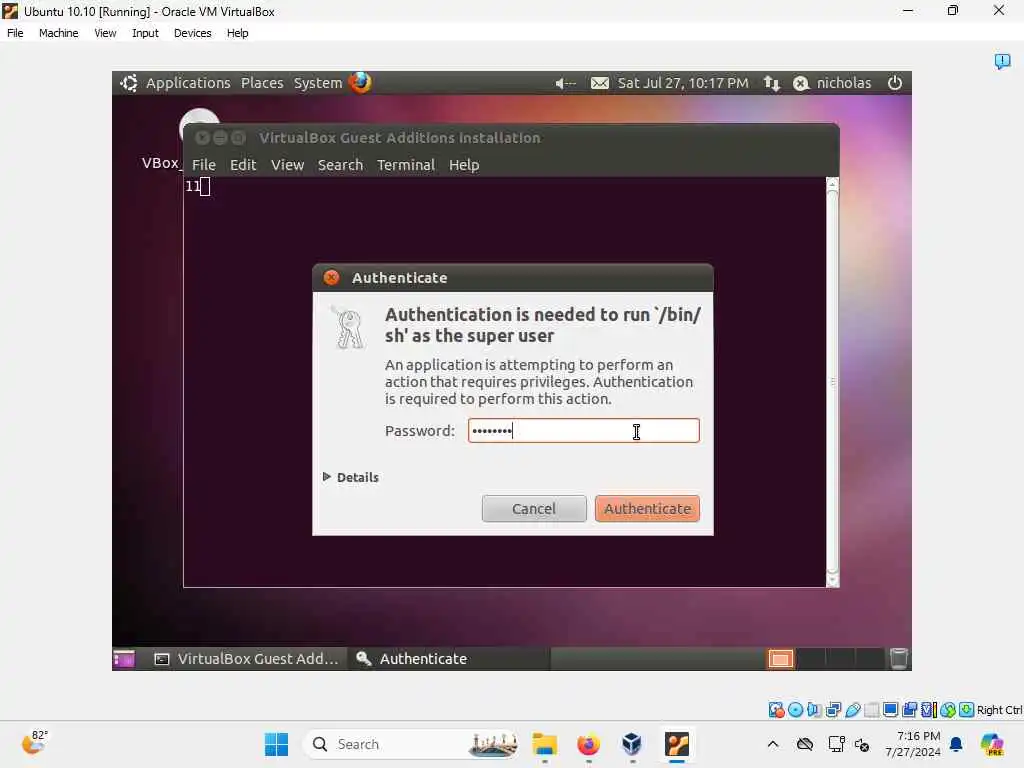Image resolution: width=1024 pixels, height=768 pixels.
Task: Click the VirtualBox recording indicator
Action: [x=909, y=710]
